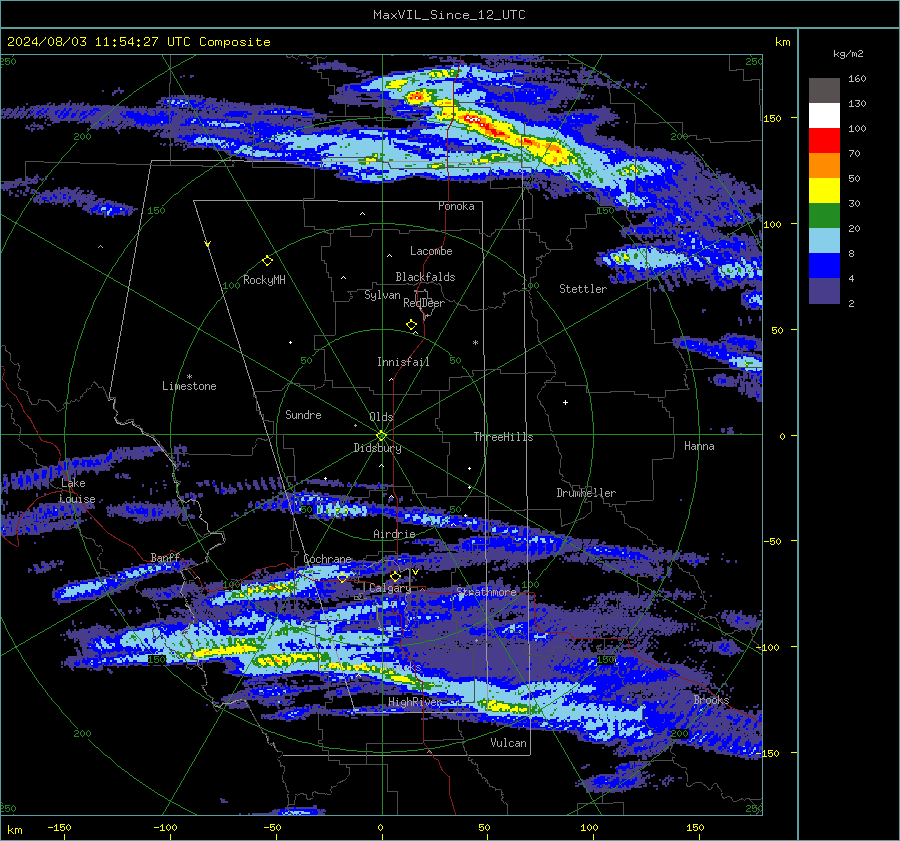Screen dimensions: 900x841
Task: Click the radar center marker near Olds
Action: pos(381,435)
